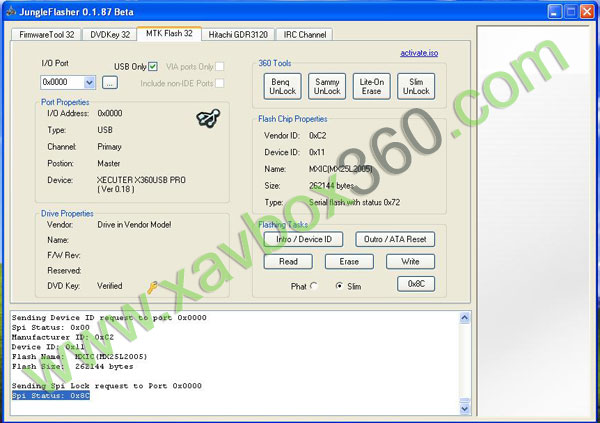Image resolution: width=600 pixels, height=423 pixels.
Task: Click the USB connection icon in Port Properties
Action: tap(209, 118)
